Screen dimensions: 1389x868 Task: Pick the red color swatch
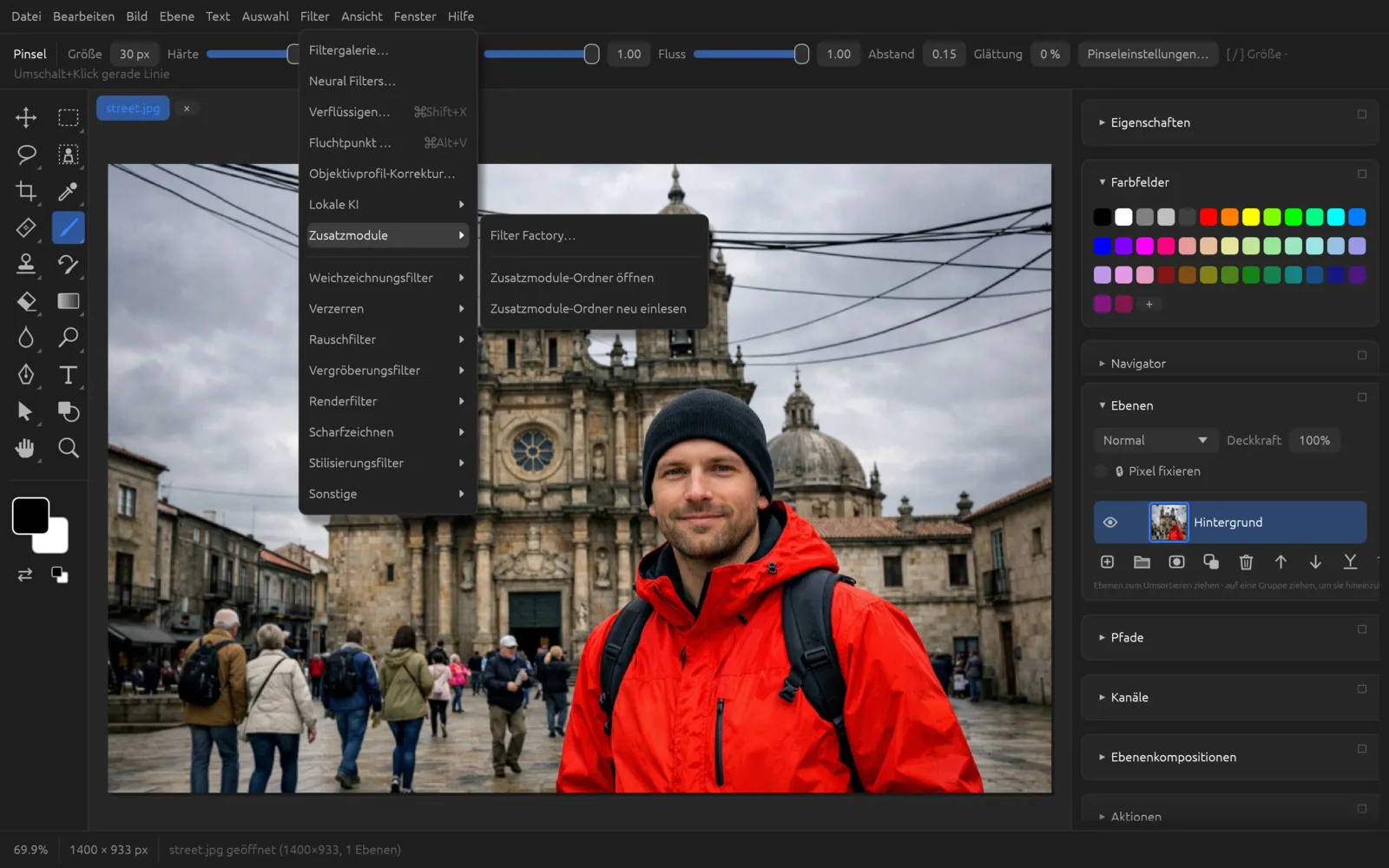1208,217
